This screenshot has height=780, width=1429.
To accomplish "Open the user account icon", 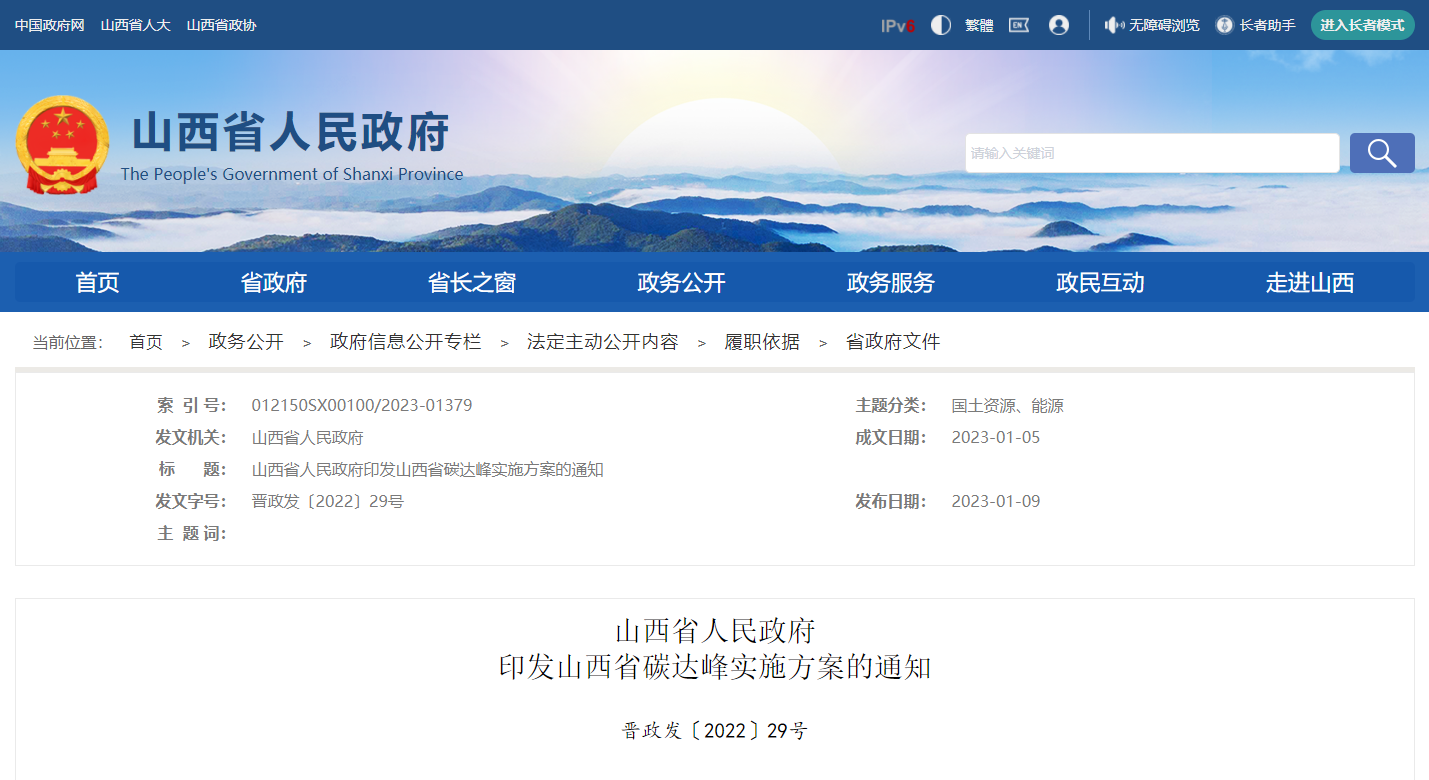I will tap(1059, 25).
